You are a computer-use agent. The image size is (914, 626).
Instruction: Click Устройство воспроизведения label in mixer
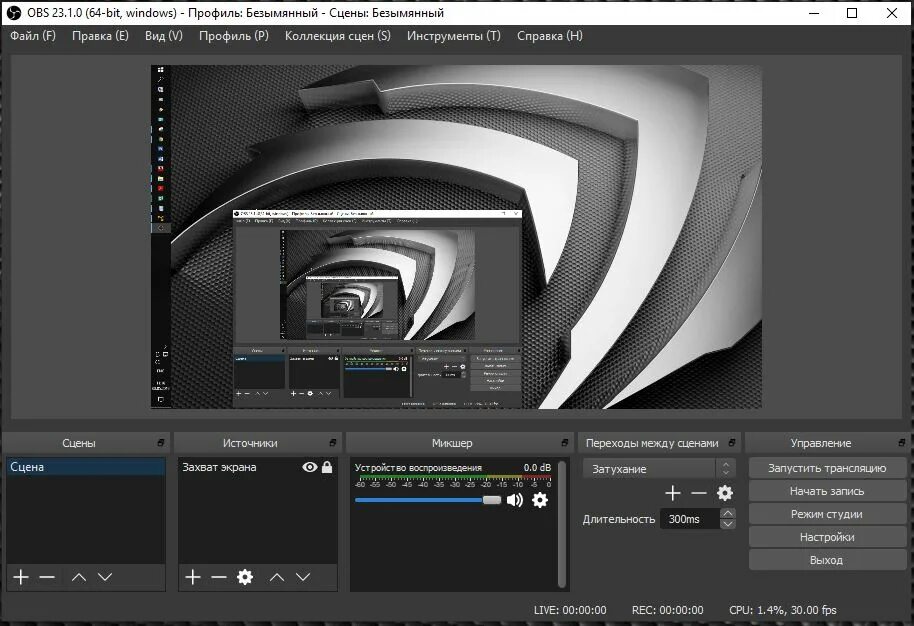point(418,467)
